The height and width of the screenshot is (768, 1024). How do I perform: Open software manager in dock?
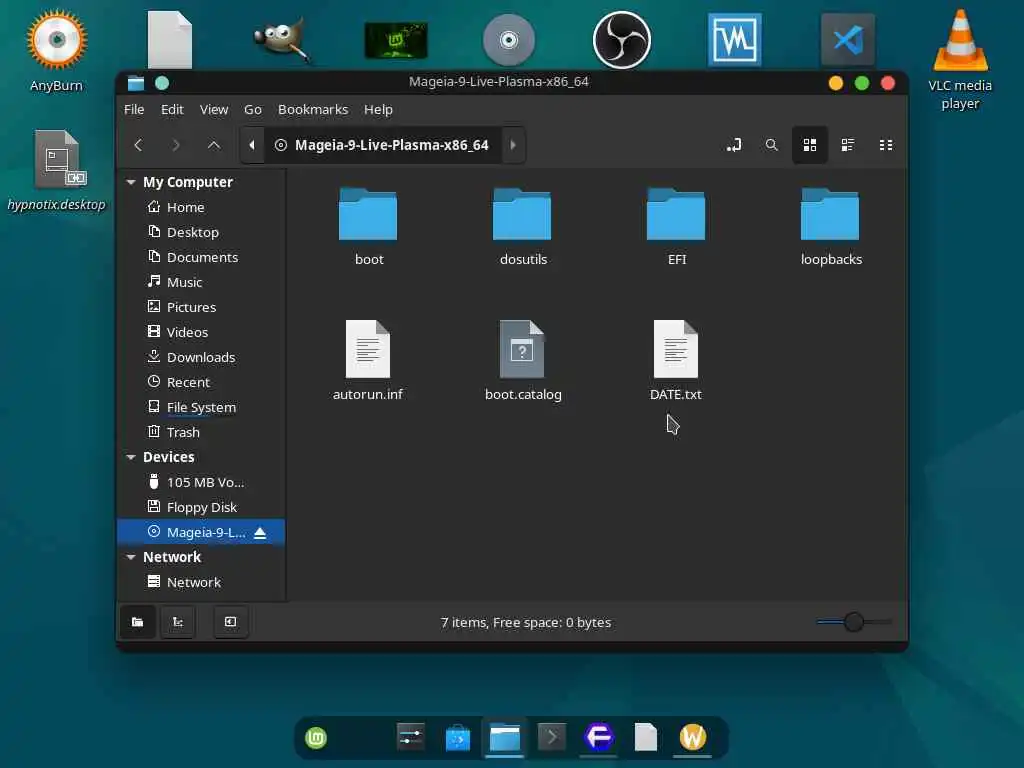[458, 738]
